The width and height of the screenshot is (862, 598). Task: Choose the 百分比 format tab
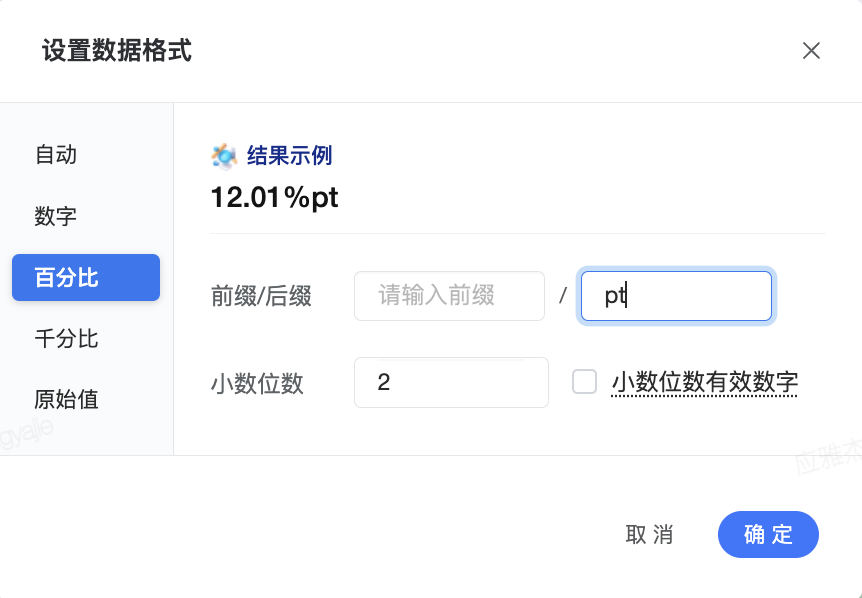(x=86, y=278)
